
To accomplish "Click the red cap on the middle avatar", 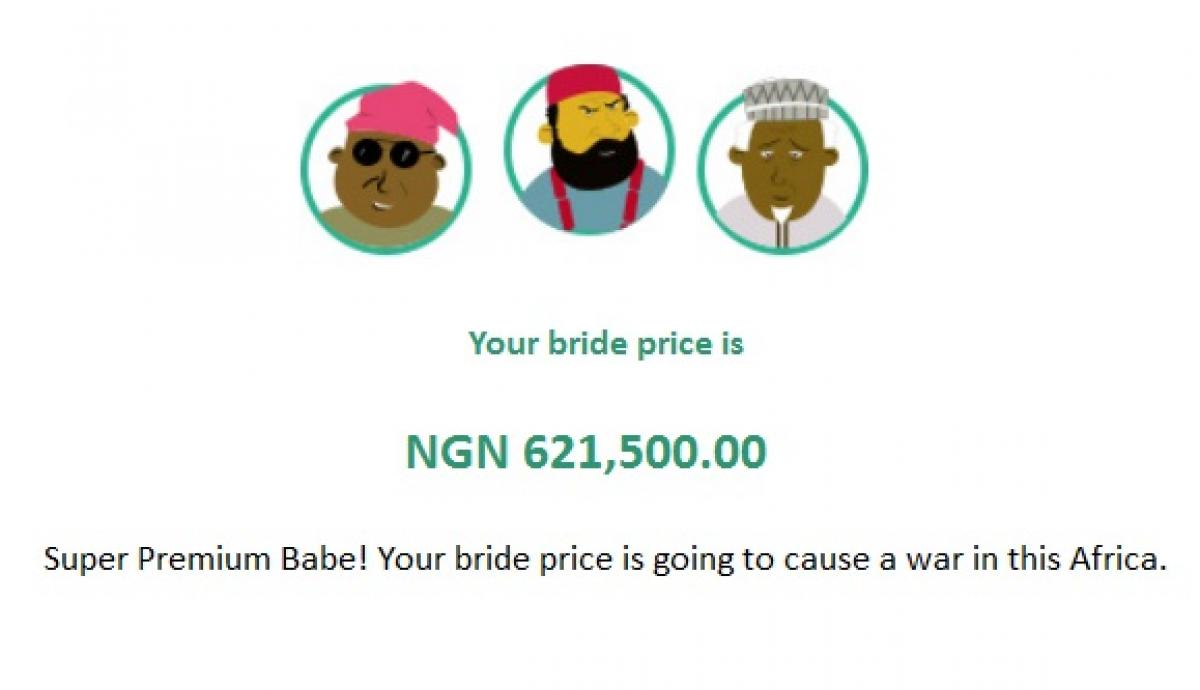I will [x=587, y=87].
